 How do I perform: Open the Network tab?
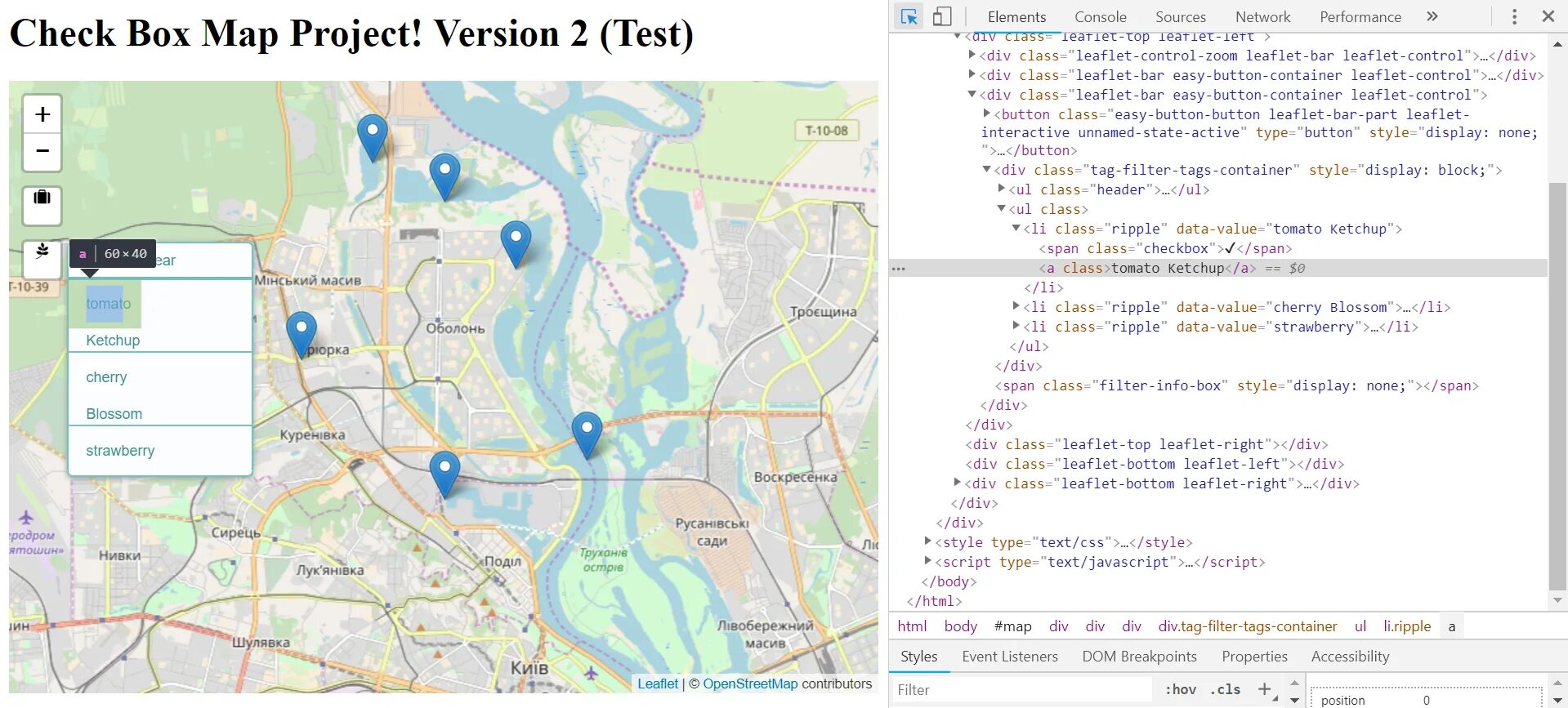(1262, 16)
